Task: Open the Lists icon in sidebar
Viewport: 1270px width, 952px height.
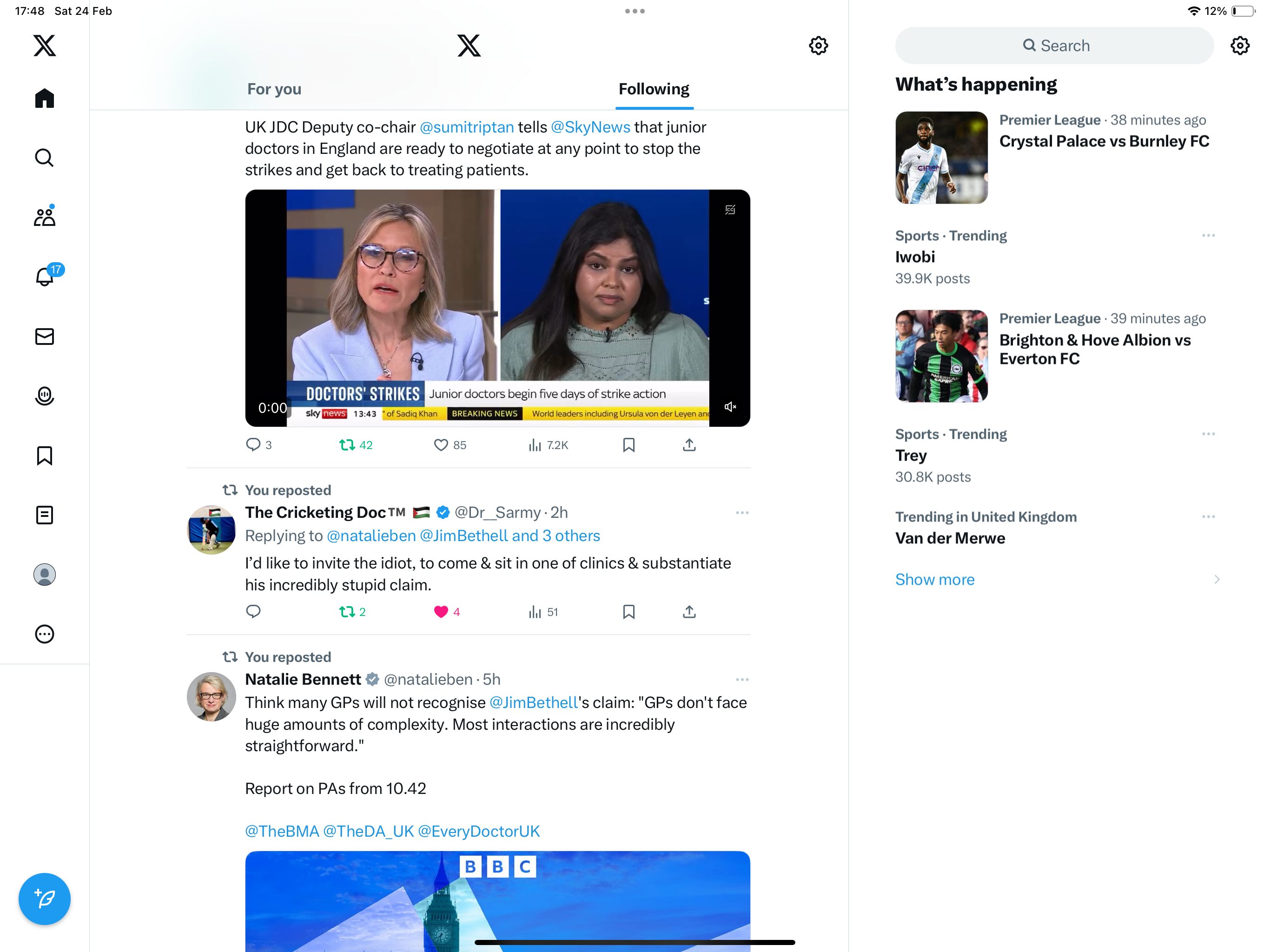Action: click(x=44, y=515)
